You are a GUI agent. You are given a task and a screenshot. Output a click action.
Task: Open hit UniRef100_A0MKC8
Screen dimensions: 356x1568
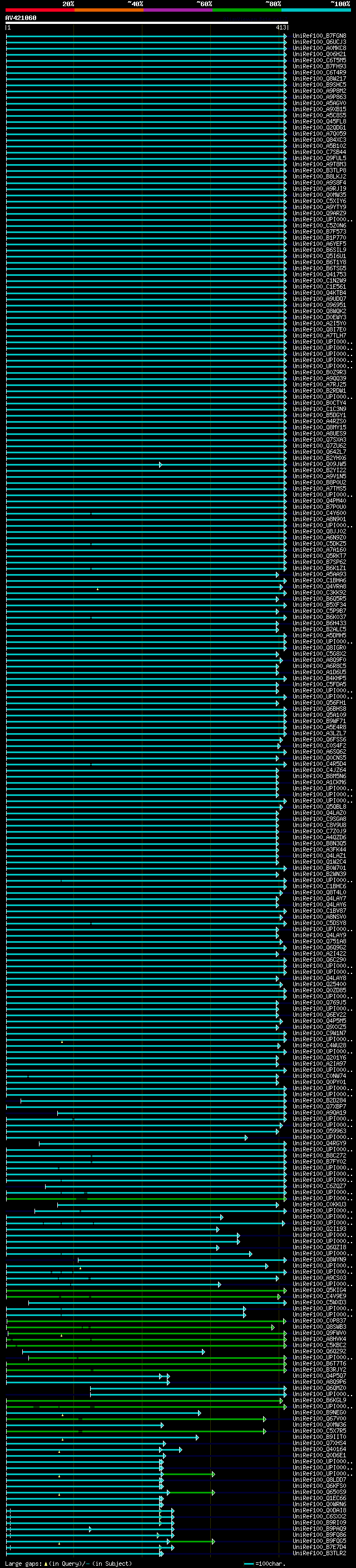point(319,48)
